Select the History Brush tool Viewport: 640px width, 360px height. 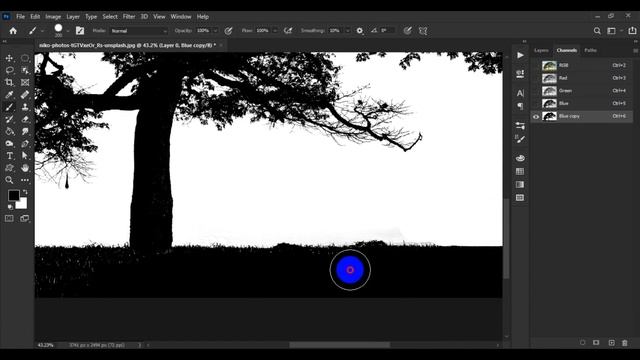coord(9,119)
